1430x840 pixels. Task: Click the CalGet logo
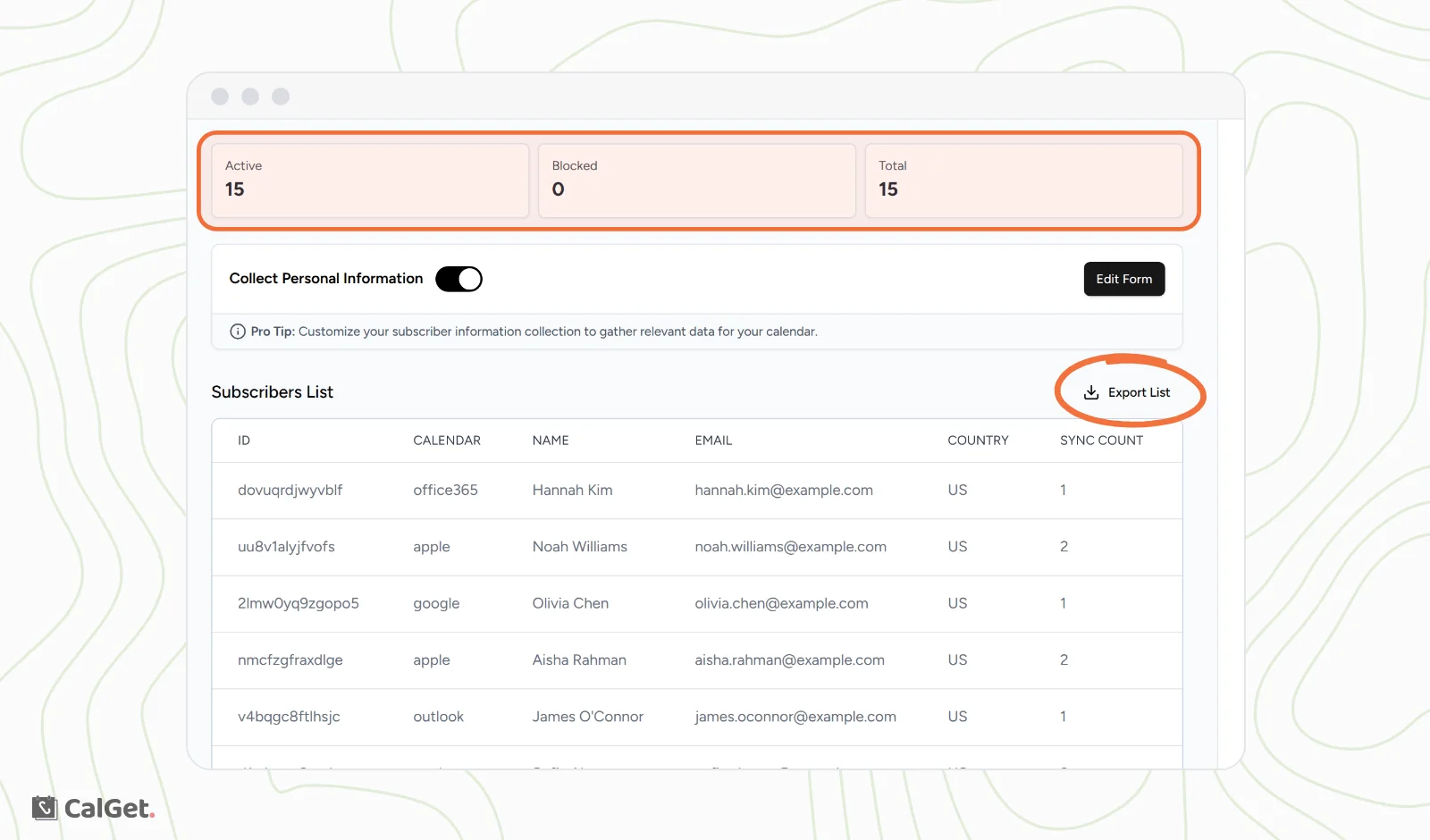point(93,809)
